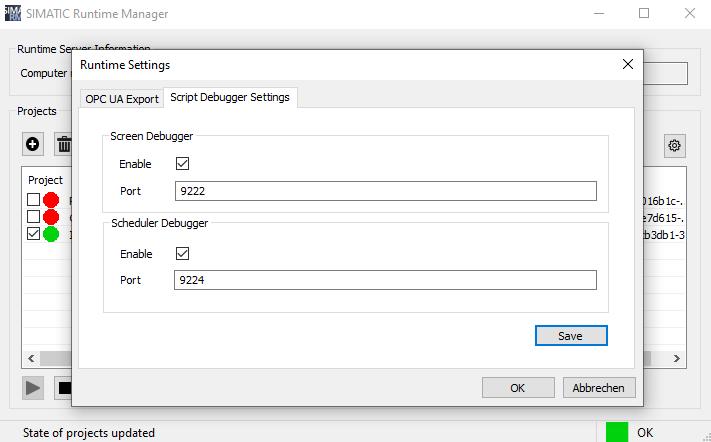Click the green status circle of third project

coord(51,234)
